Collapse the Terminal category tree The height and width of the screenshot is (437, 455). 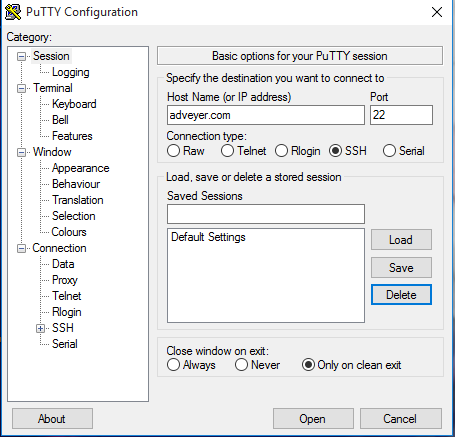pos(21,88)
